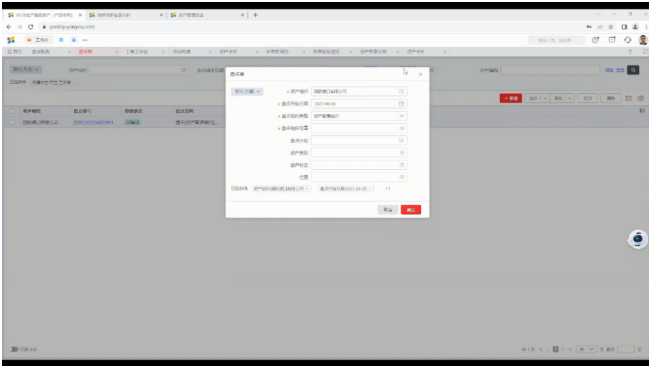Click lookup icon in 资产类别 field
The image size is (654, 368).
point(401,153)
